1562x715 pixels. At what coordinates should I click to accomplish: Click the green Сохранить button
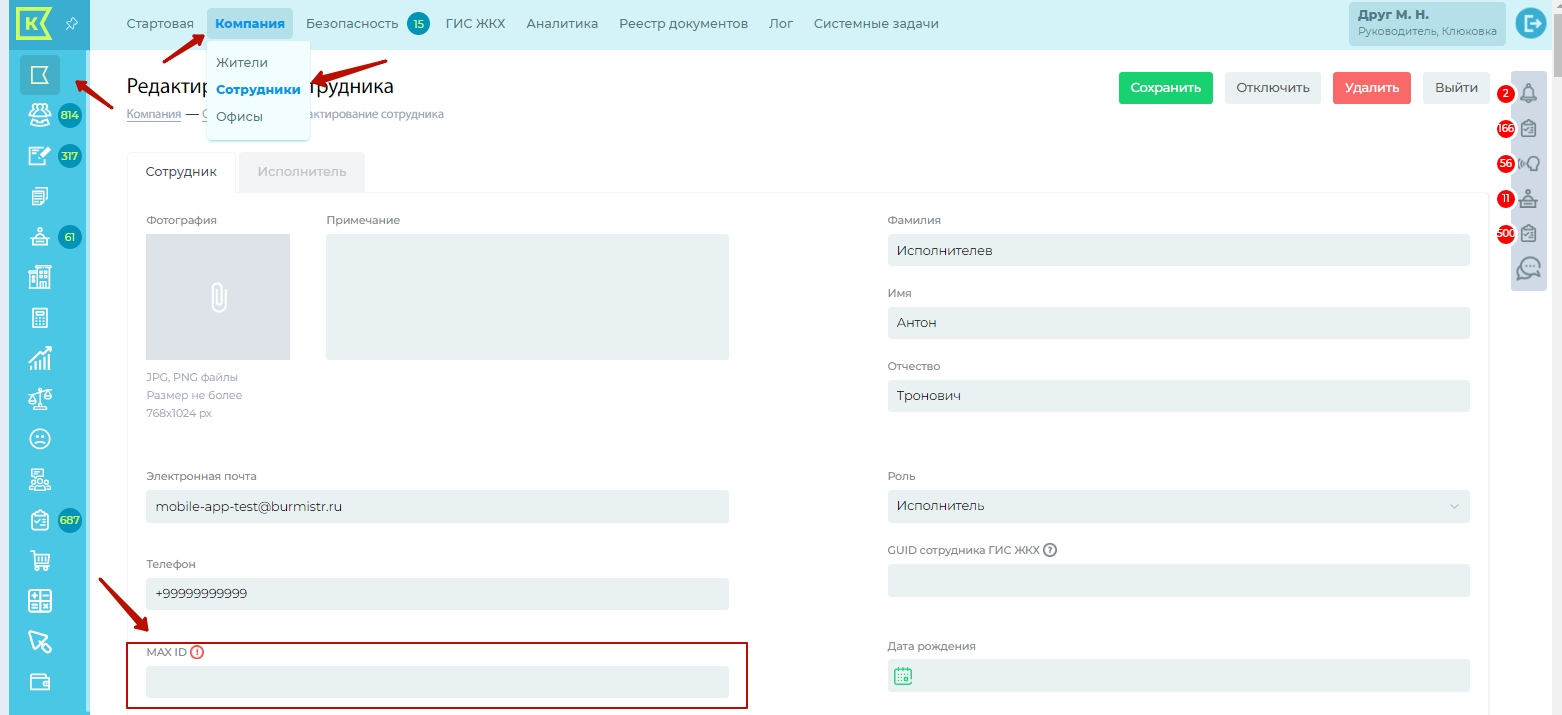(x=1166, y=88)
